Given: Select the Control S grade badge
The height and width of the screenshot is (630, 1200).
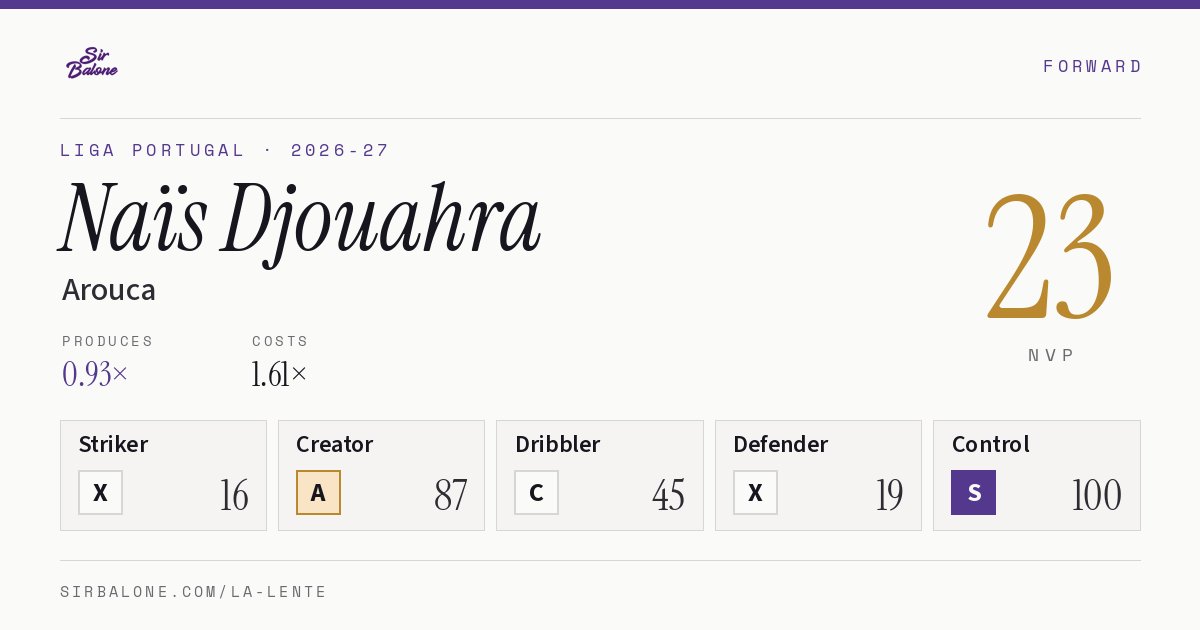Looking at the screenshot, I should point(973,492).
